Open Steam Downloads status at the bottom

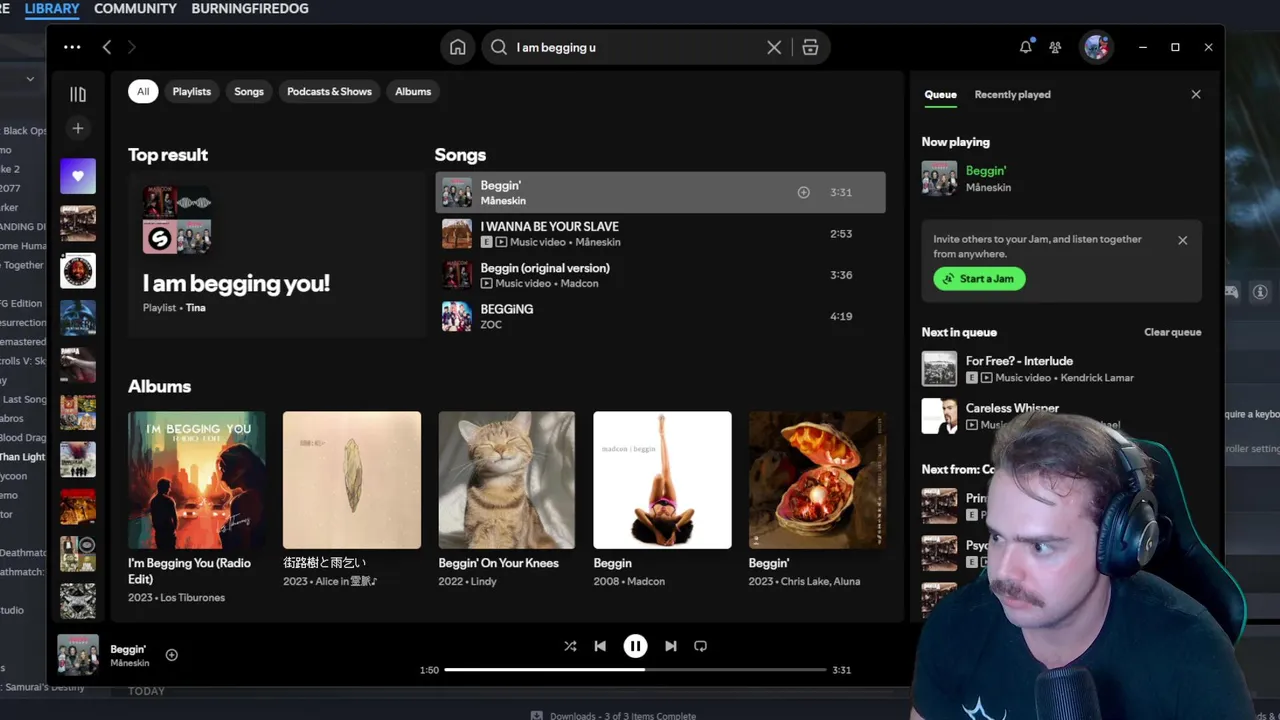[x=614, y=715]
